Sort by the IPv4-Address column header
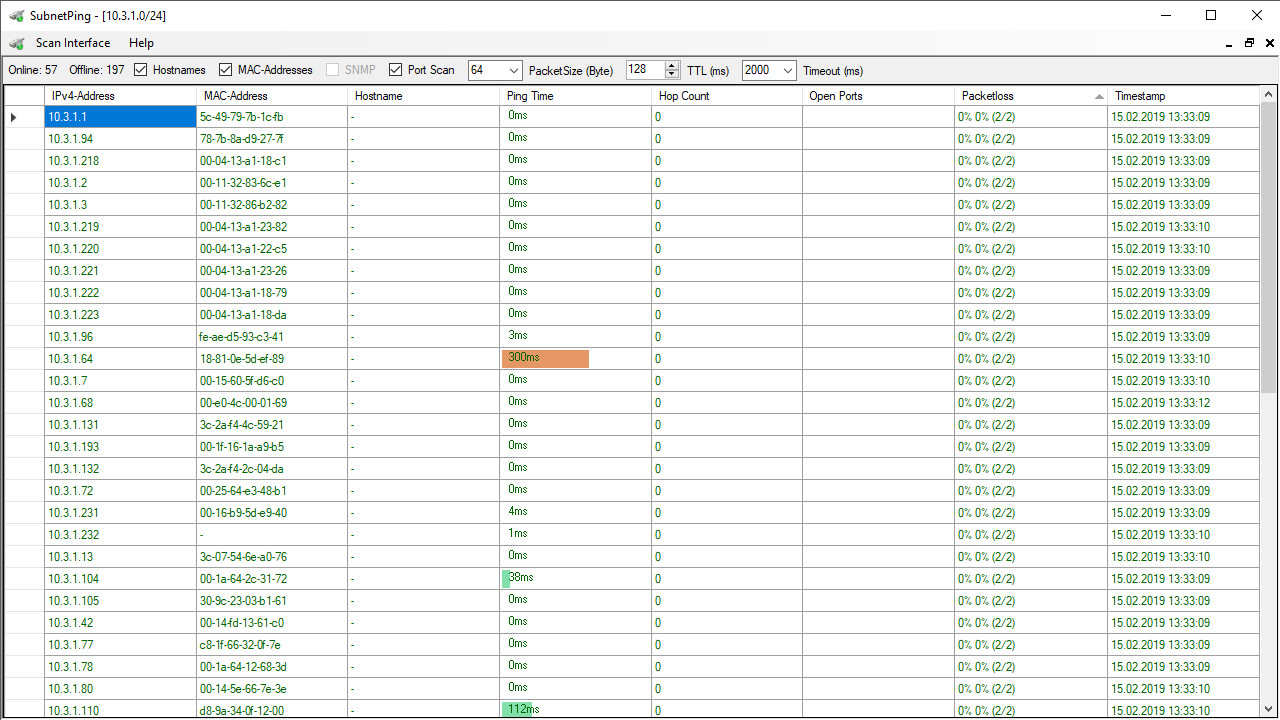Viewport: 1280px width, 720px height. (x=120, y=96)
